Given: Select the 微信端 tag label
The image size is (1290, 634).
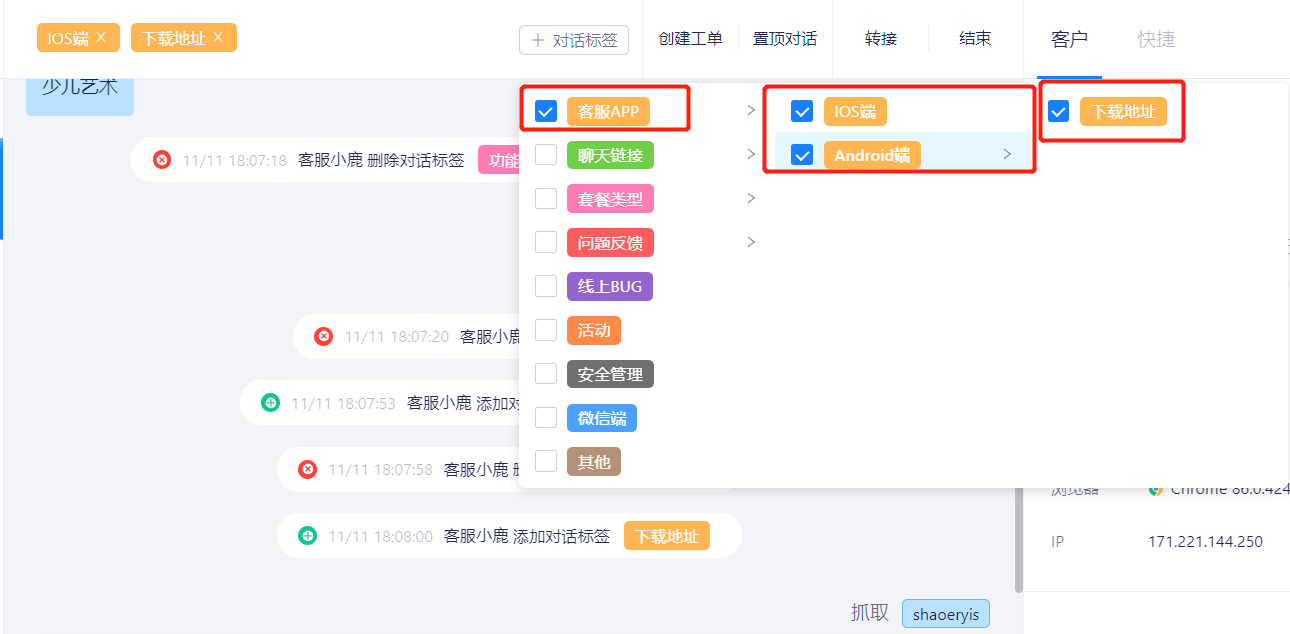Looking at the screenshot, I should pos(602,418).
